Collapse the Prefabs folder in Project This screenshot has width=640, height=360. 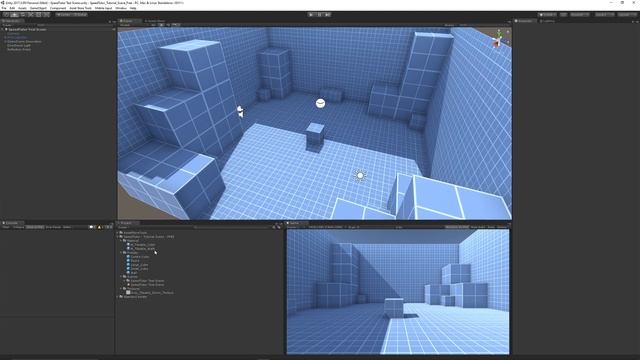122,253
